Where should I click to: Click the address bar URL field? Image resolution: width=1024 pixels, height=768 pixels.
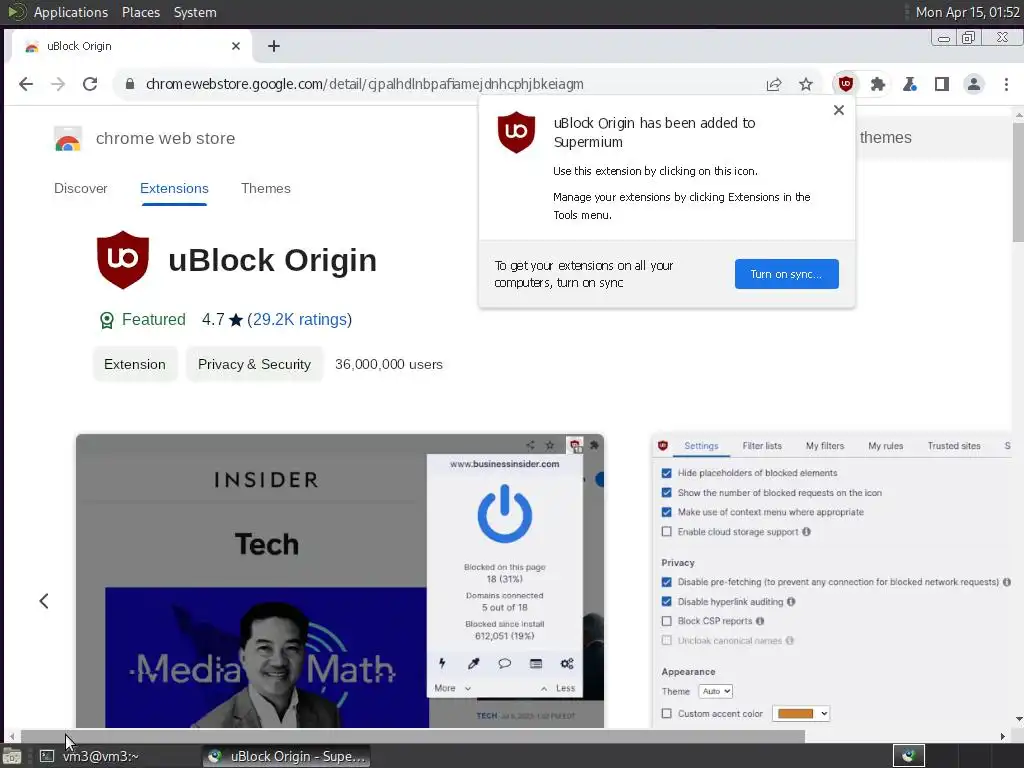444,84
